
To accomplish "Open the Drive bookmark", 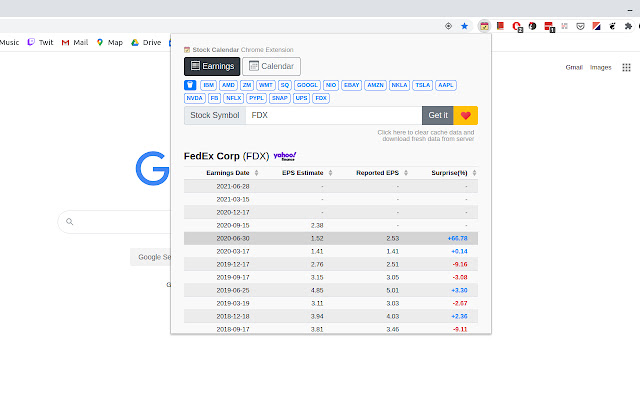I will point(146,42).
